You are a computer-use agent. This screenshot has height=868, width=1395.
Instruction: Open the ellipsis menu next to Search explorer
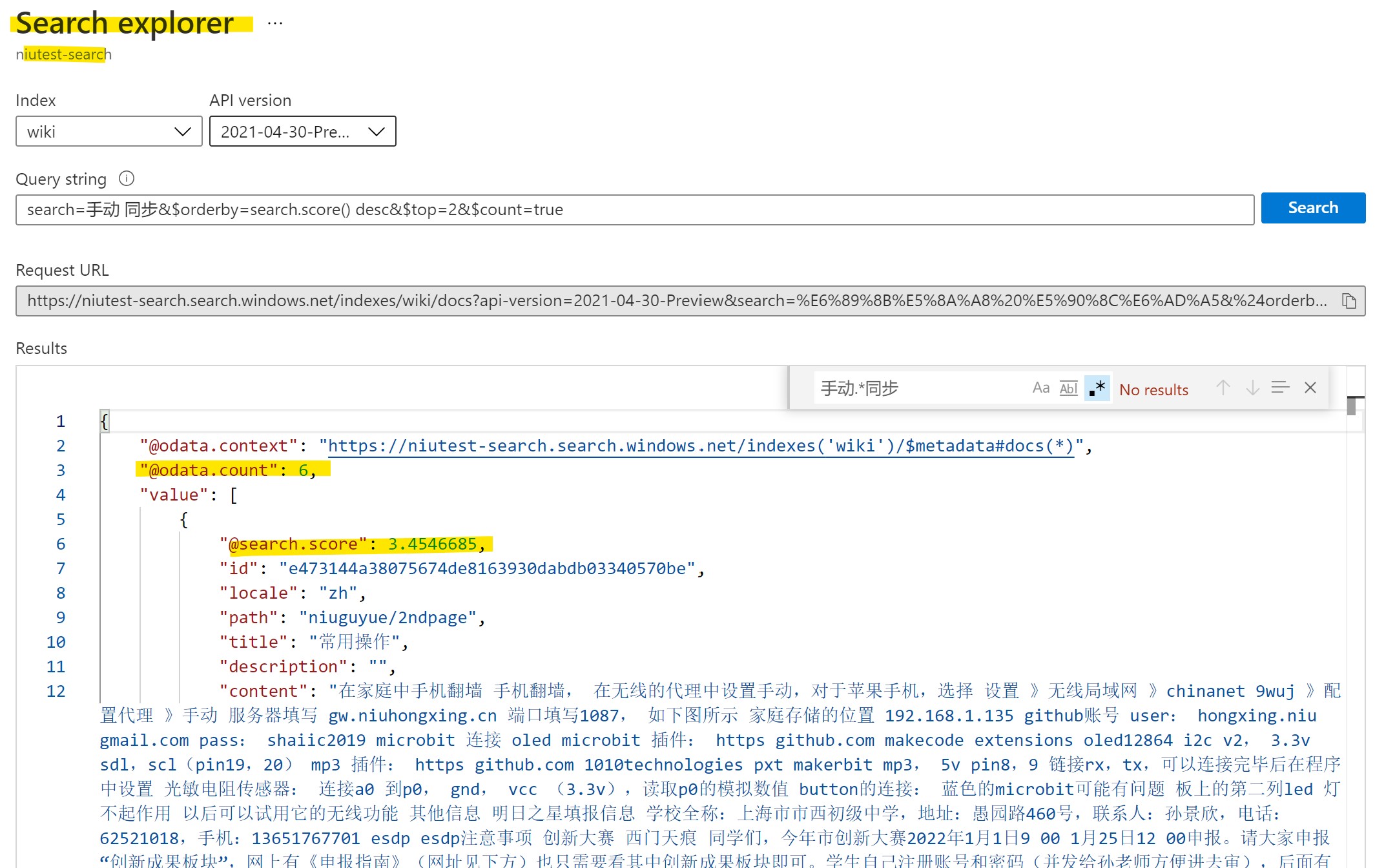[275, 23]
